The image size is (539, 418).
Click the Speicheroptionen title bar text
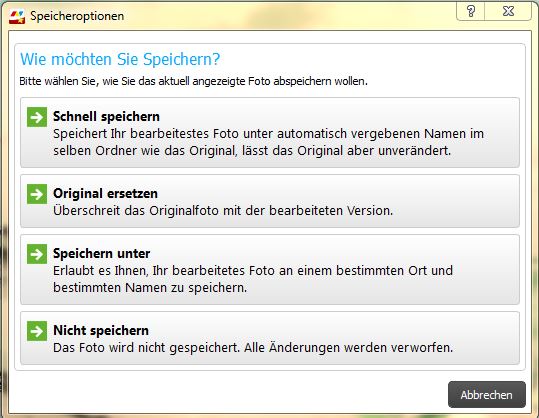tap(77, 16)
